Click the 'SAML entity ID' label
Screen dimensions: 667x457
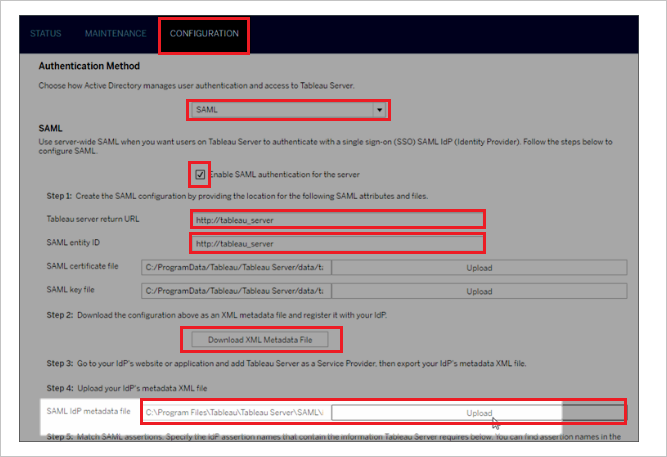73,243
